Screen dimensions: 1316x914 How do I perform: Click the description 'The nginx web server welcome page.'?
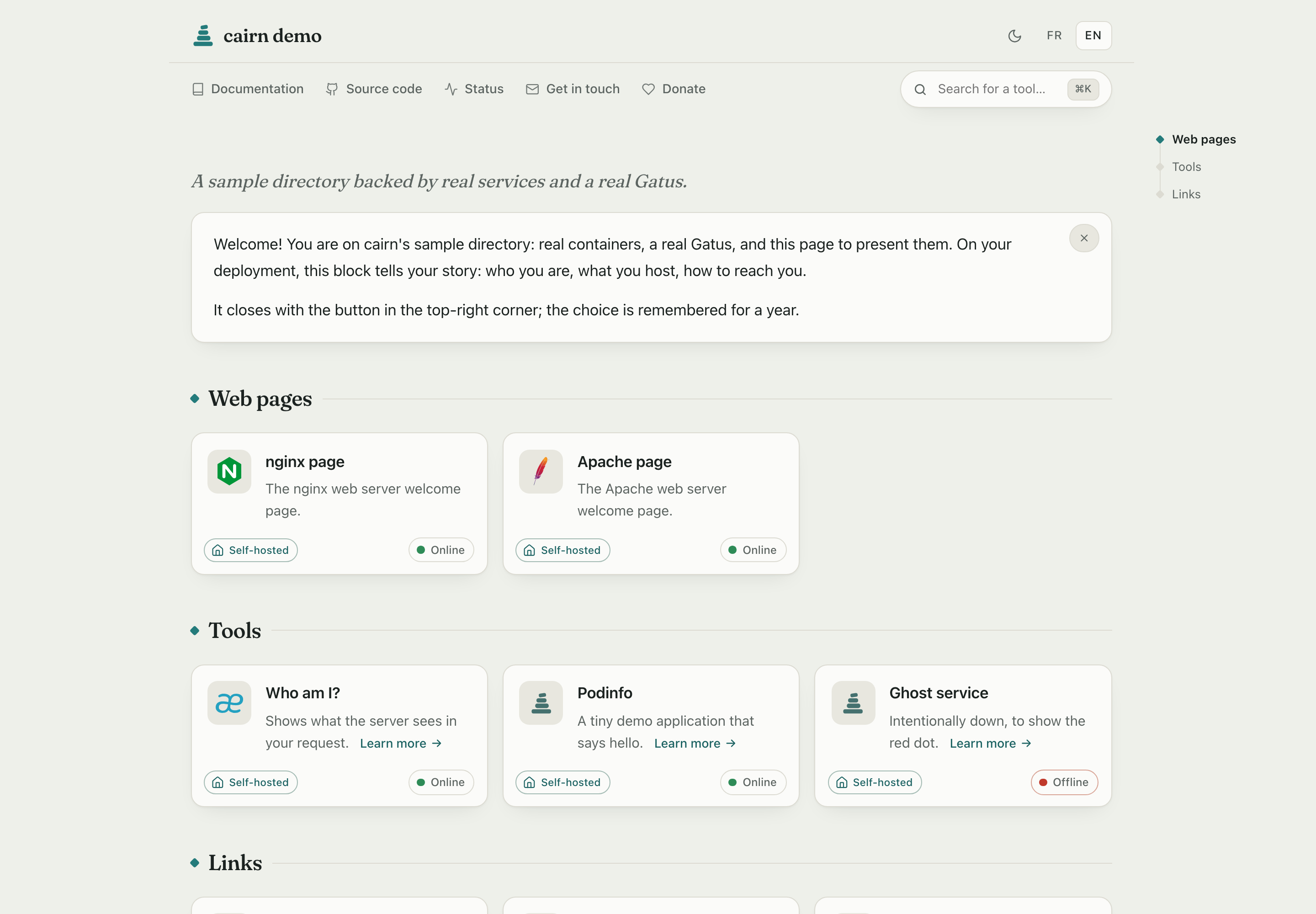(x=363, y=500)
